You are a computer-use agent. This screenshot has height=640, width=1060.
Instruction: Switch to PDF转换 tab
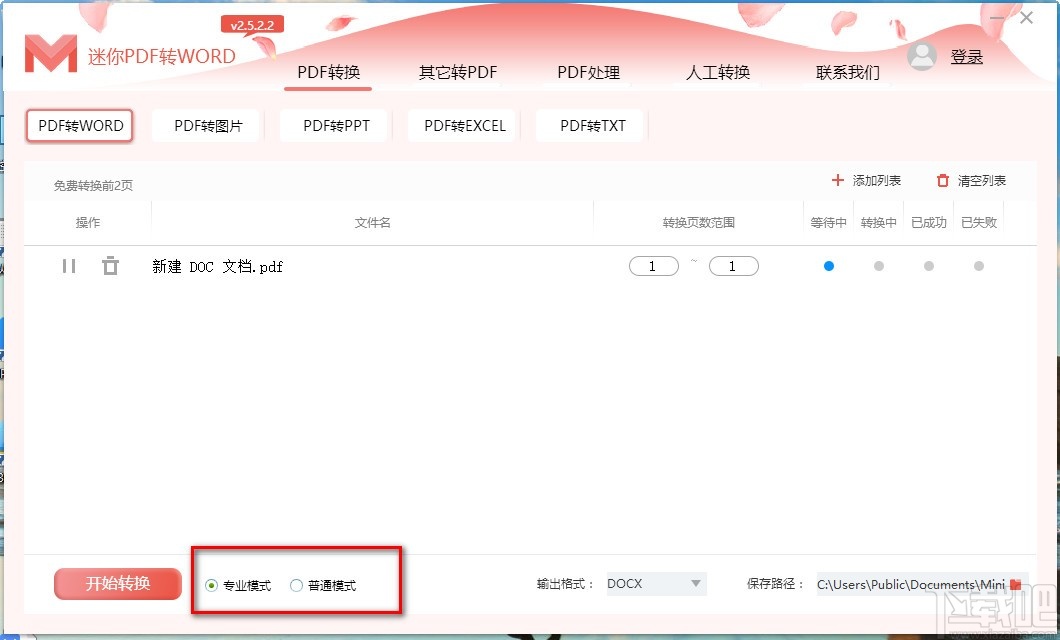coord(329,72)
